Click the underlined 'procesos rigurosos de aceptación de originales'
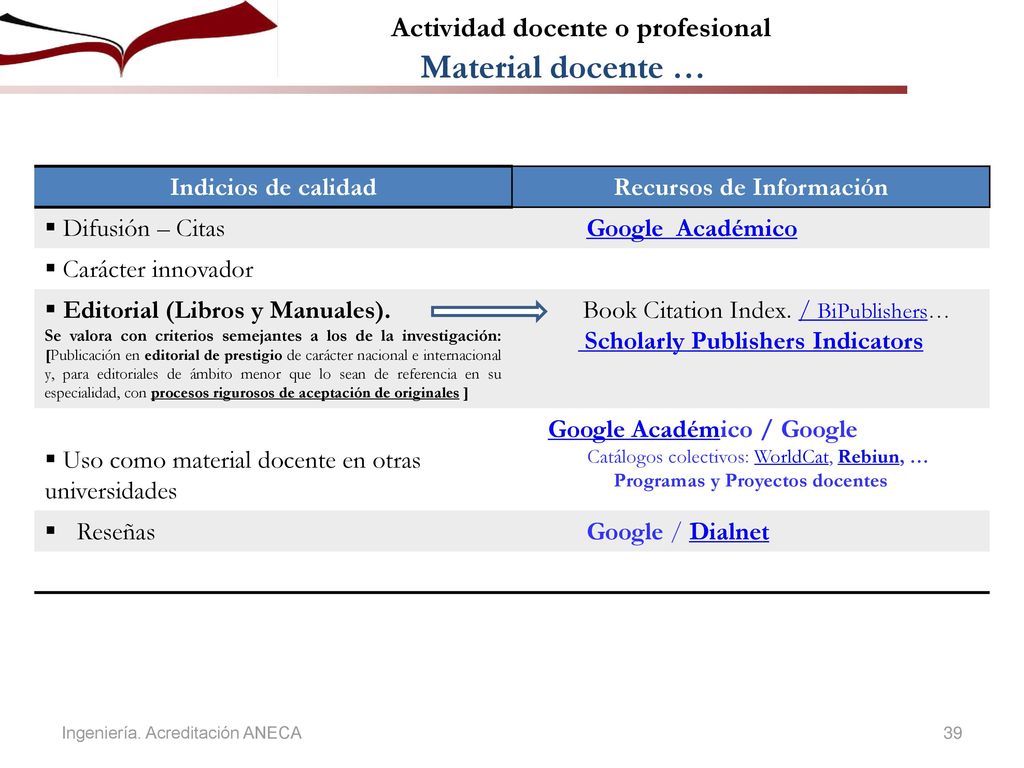The height and width of the screenshot is (768, 1024). 305,393
